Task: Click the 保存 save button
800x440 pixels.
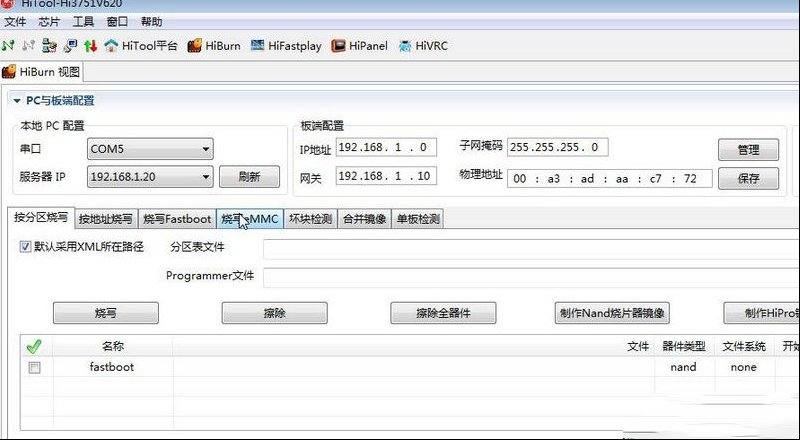Action: [x=748, y=179]
